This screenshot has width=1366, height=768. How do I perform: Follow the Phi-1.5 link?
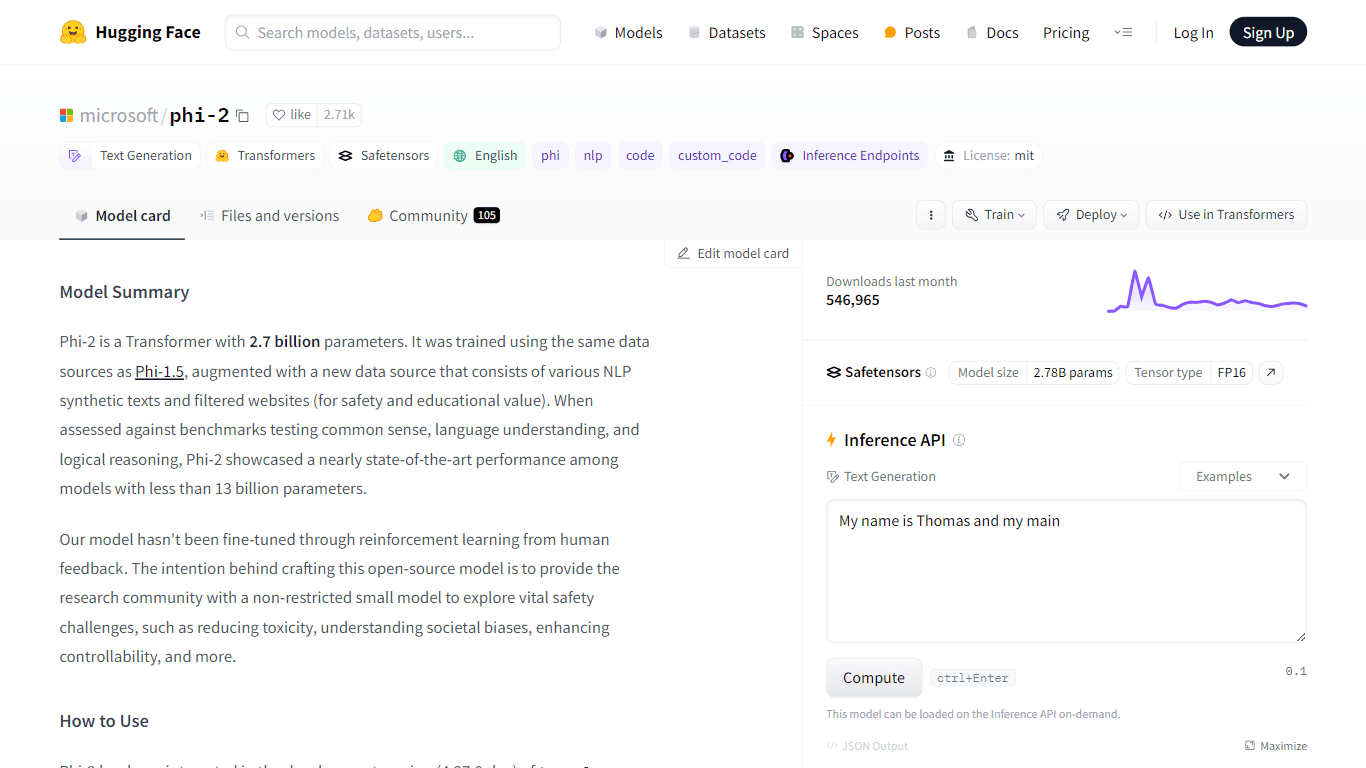click(160, 371)
